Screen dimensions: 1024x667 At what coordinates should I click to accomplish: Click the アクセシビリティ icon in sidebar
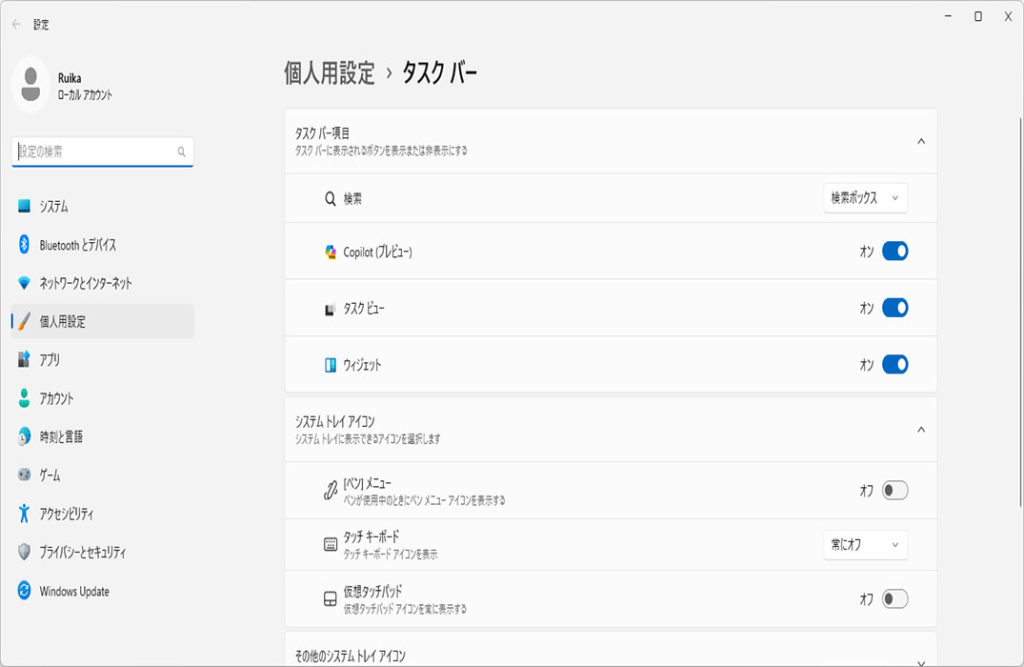pyautogui.click(x=24, y=514)
